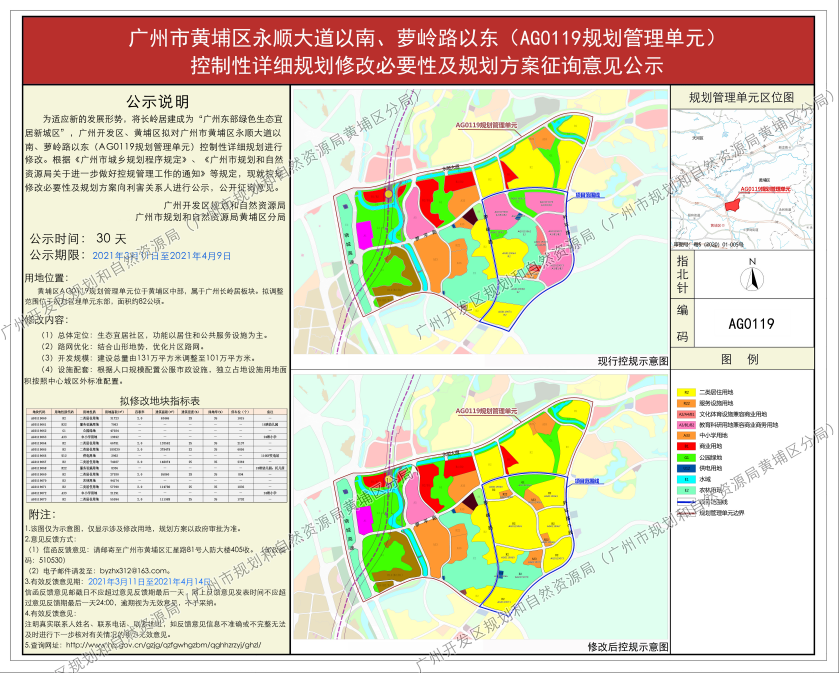Click the dark maroon parcel in 修改后控规示意图 map

470,502
